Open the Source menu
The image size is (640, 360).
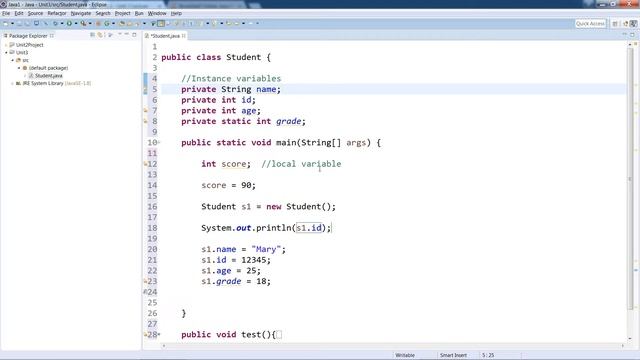[35, 13]
